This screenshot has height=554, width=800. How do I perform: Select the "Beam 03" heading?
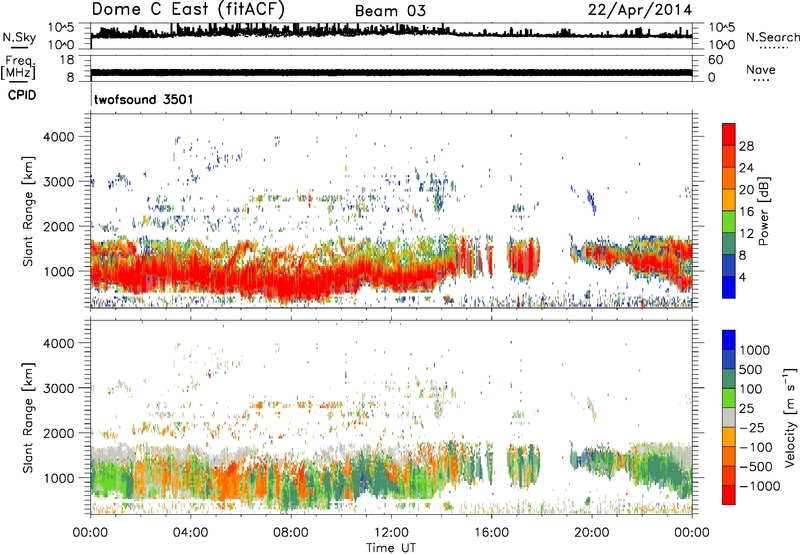coord(390,11)
